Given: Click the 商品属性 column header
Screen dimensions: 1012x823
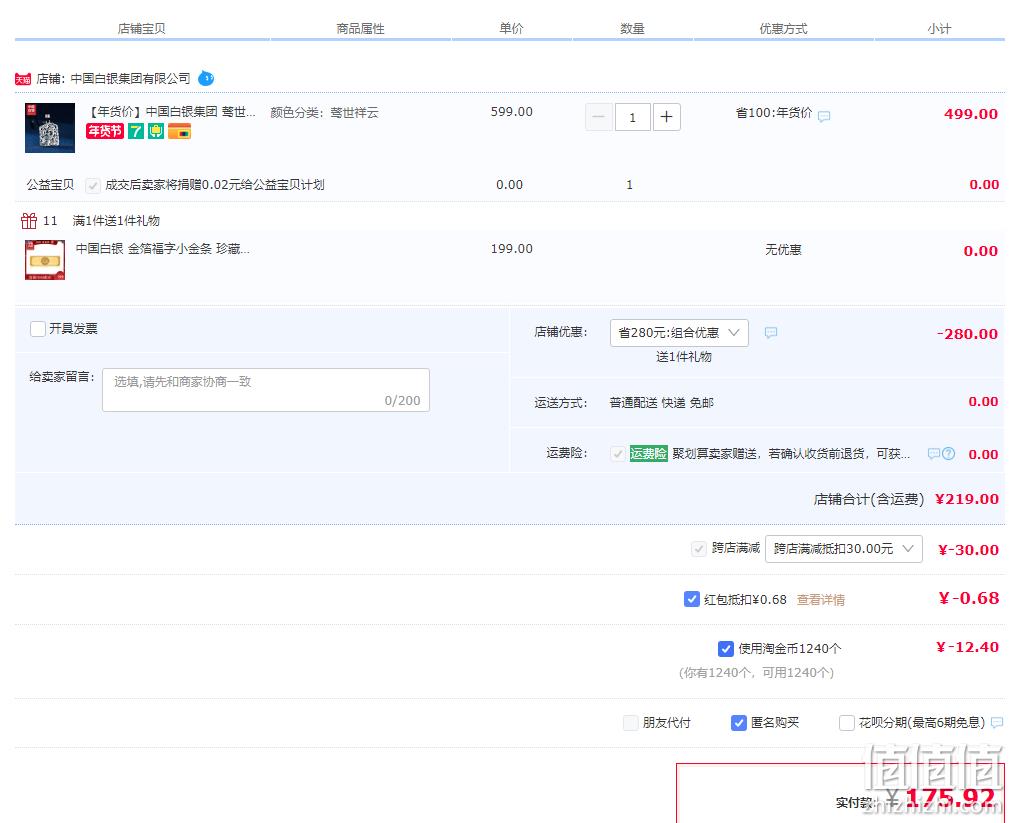Looking at the screenshot, I should click(360, 28).
